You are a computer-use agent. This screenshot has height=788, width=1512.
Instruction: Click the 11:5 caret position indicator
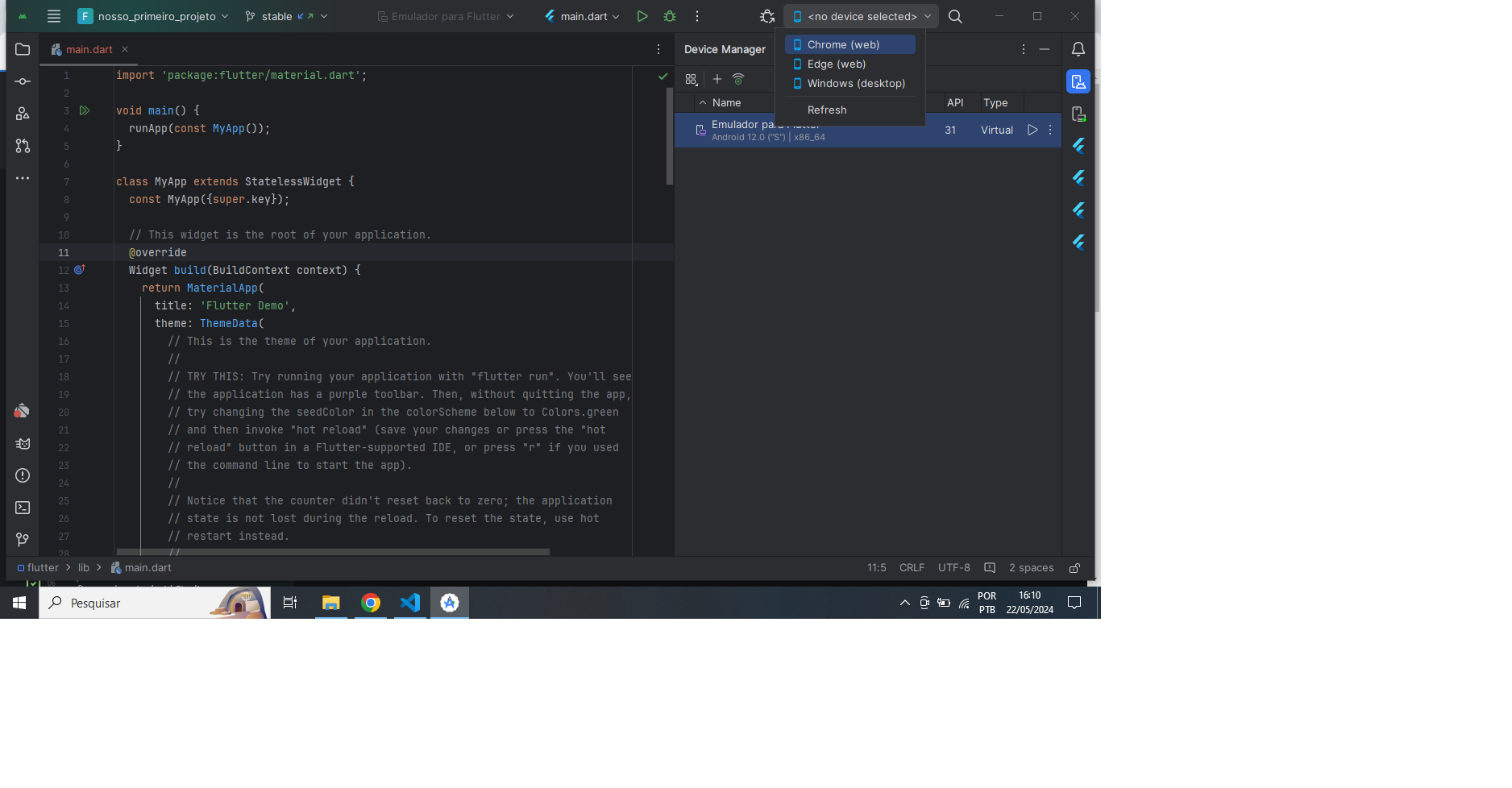pyautogui.click(x=876, y=568)
